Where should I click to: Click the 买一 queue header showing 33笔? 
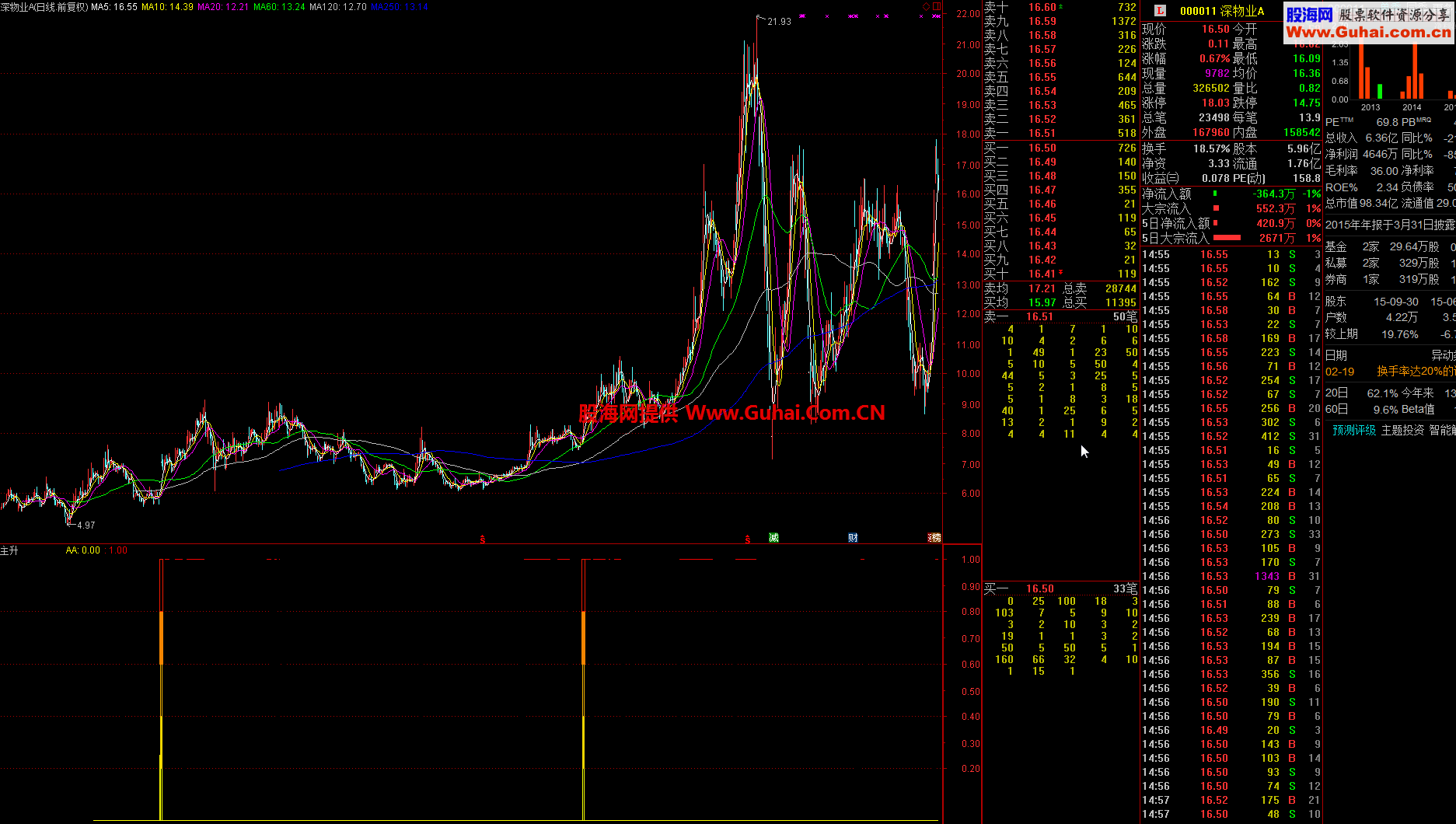[x=1060, y=588]
